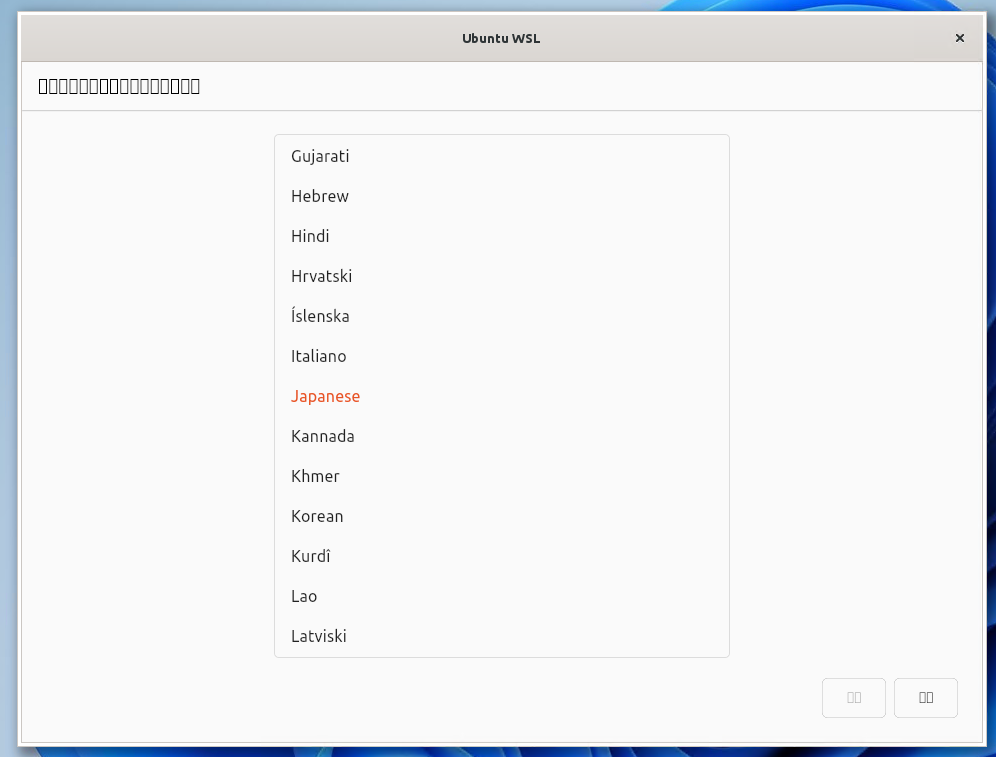996x757 pixels.
Task: Click the Back button on the bottom left
Action: coord(854,697)
